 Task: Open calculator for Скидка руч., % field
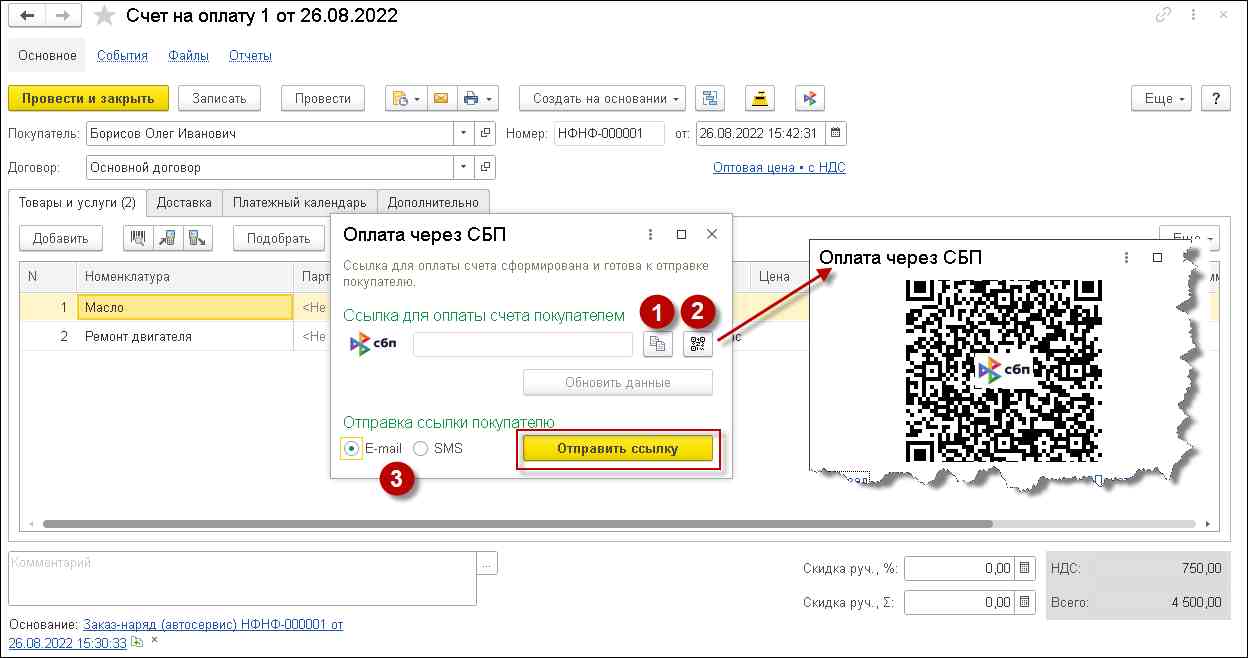[x=1025, y=568]
